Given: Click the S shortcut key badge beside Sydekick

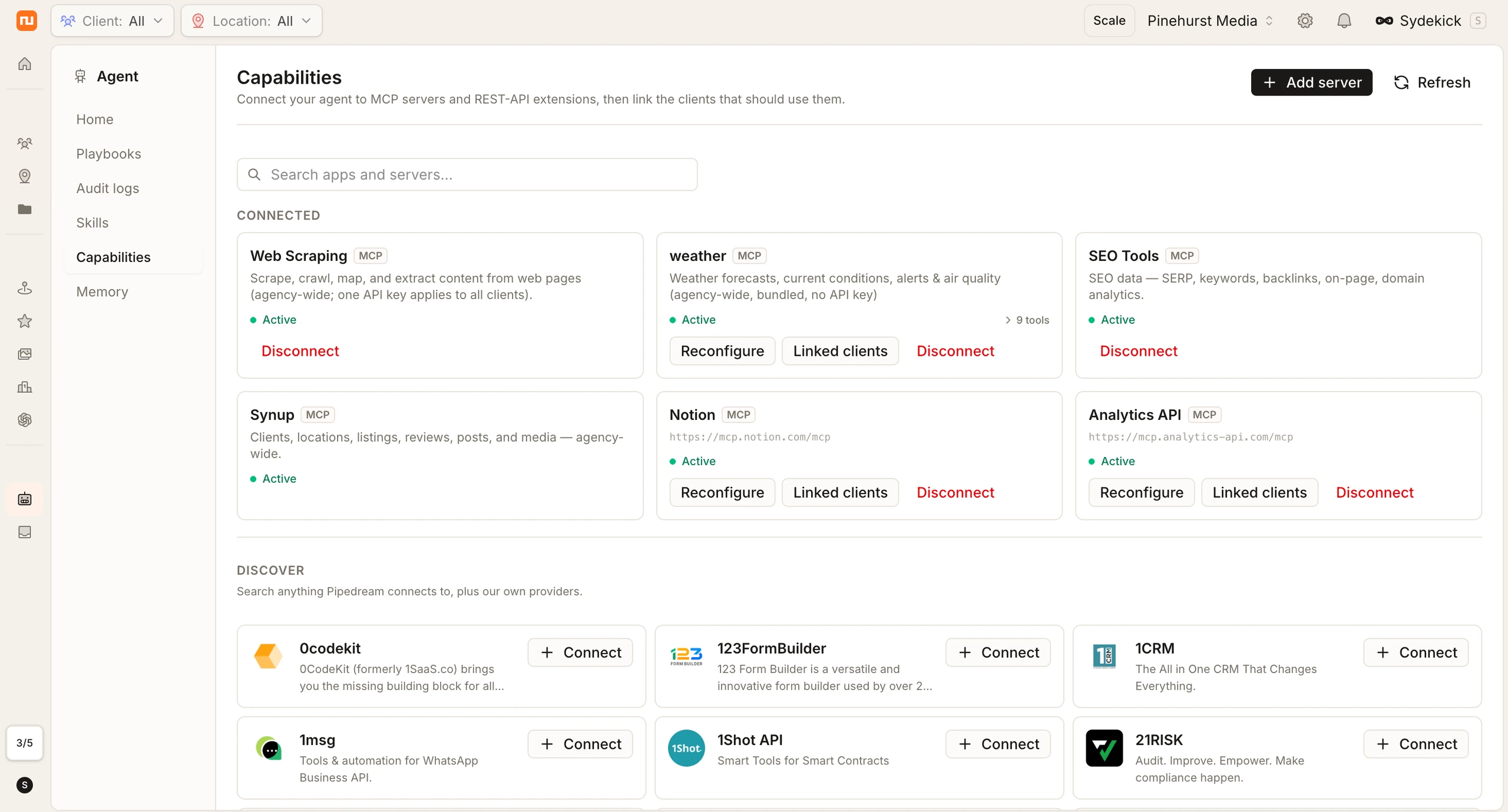Looking at the screenshot, I should point(1478,21).
